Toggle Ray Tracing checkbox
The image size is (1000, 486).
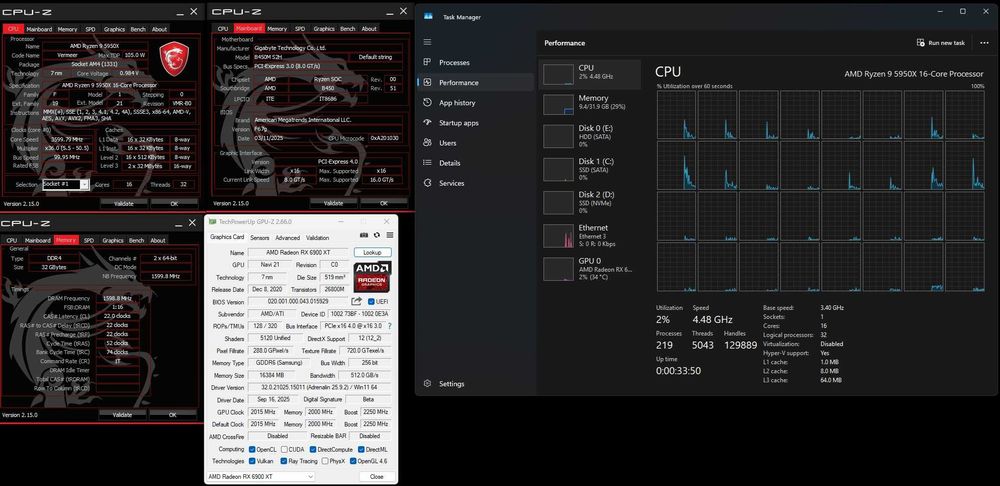[284, 460]
